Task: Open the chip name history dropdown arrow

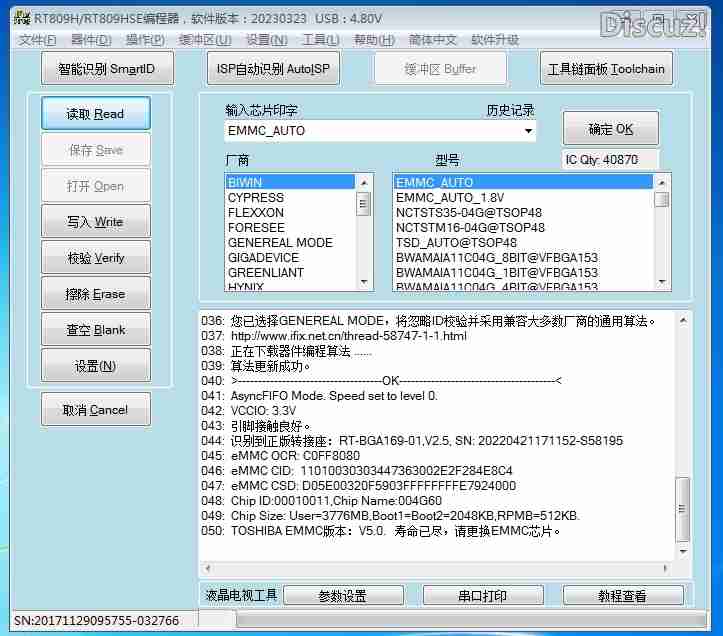Action: 528,131
